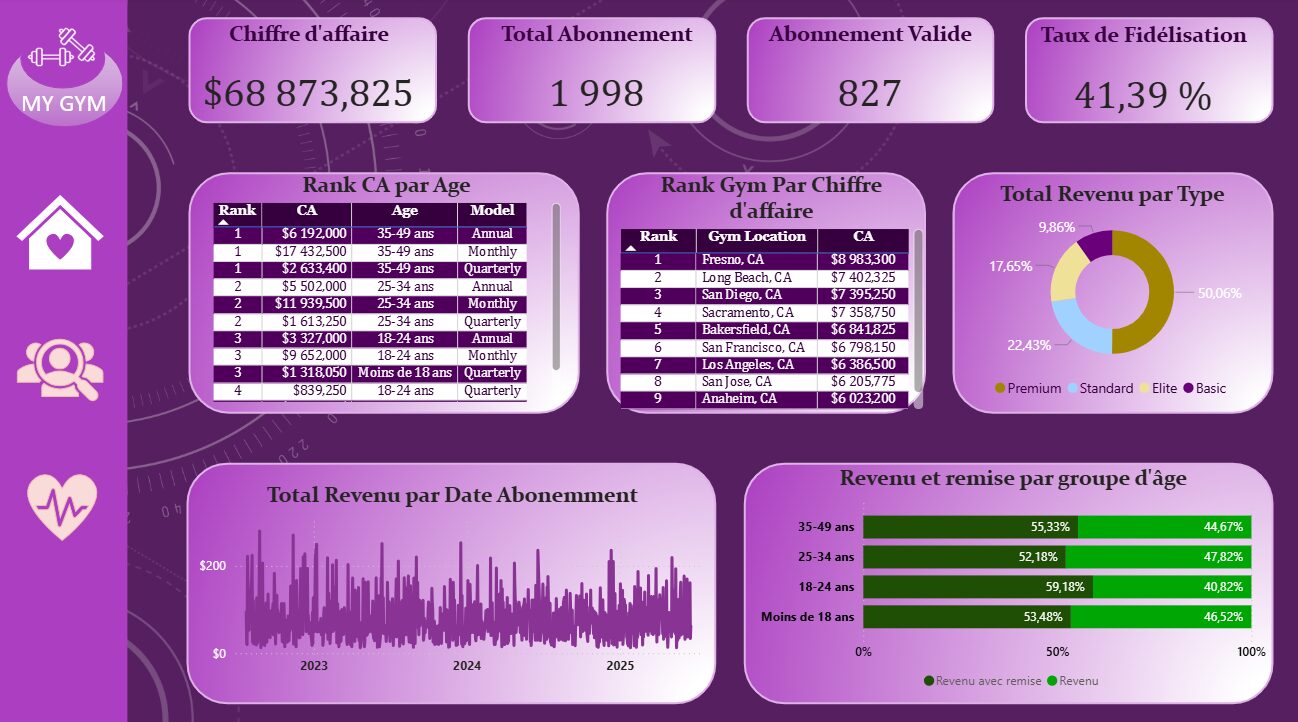Image resolution: width=1298 pixels, height=722 pixels.
Task: Sort by the Model column header
Action: 492,211
